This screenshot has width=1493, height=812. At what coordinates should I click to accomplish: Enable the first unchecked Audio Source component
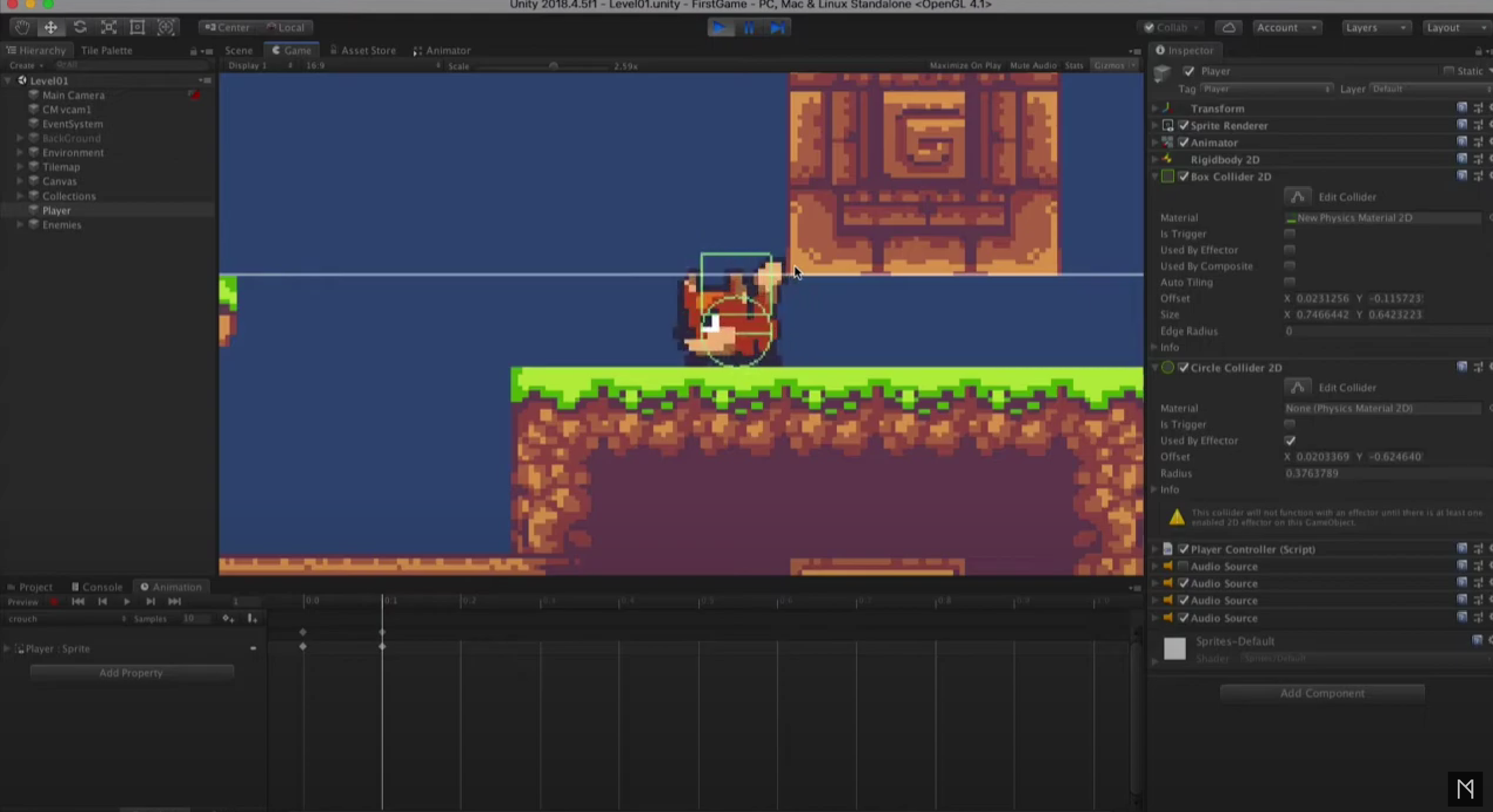click(1183, 566)
